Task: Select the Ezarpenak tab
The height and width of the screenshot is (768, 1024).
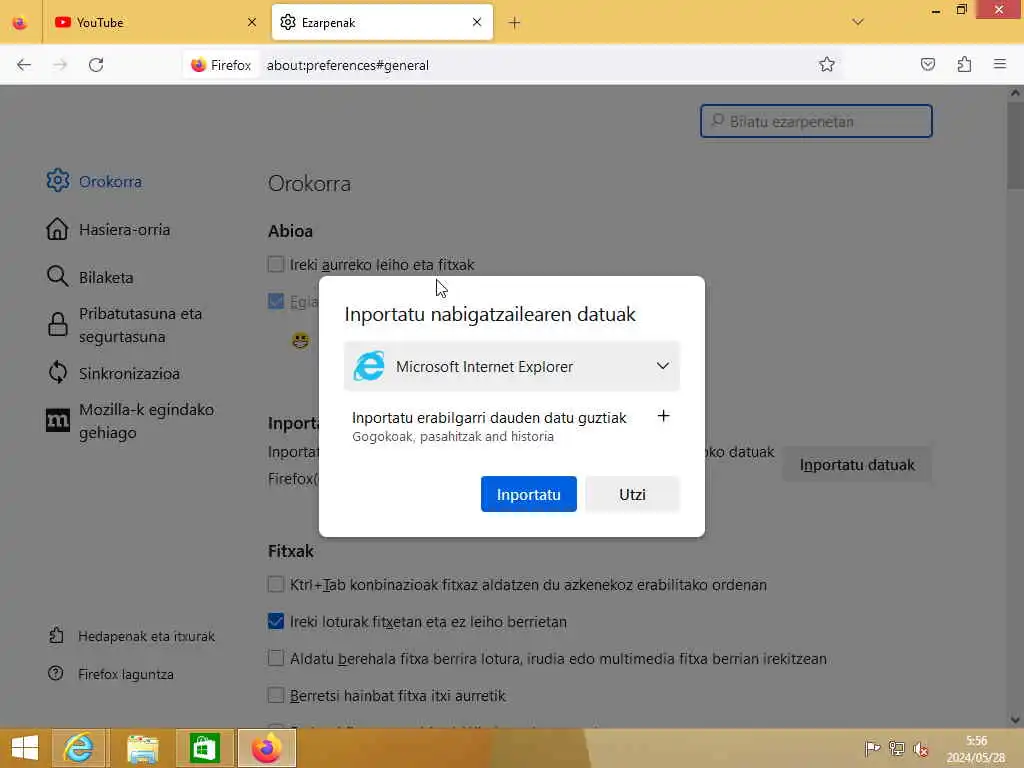Action: [382, 23]
